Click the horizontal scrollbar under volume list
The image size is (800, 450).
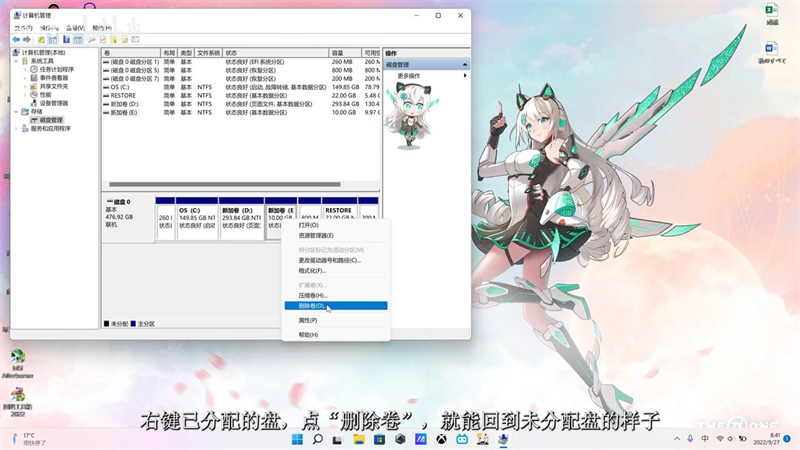click(x=224, y=184)
